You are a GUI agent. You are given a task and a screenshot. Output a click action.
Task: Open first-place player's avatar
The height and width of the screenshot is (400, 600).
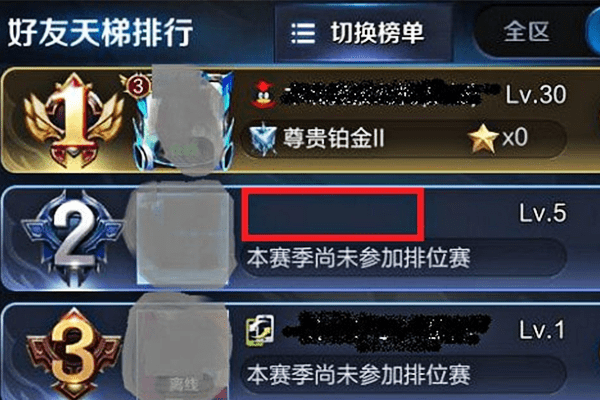point(184,121)
